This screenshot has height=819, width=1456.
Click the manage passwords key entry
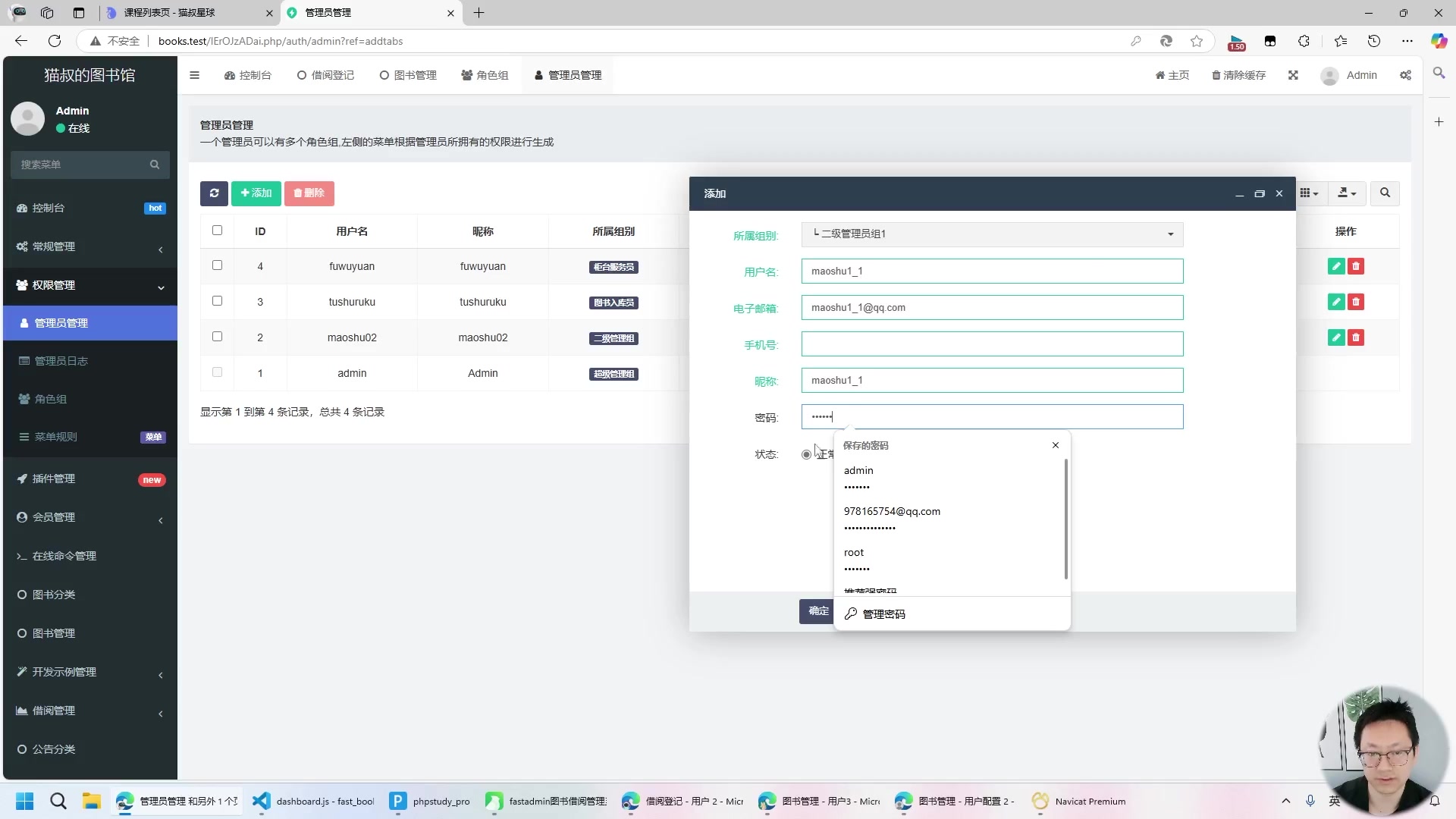[952, 614]
